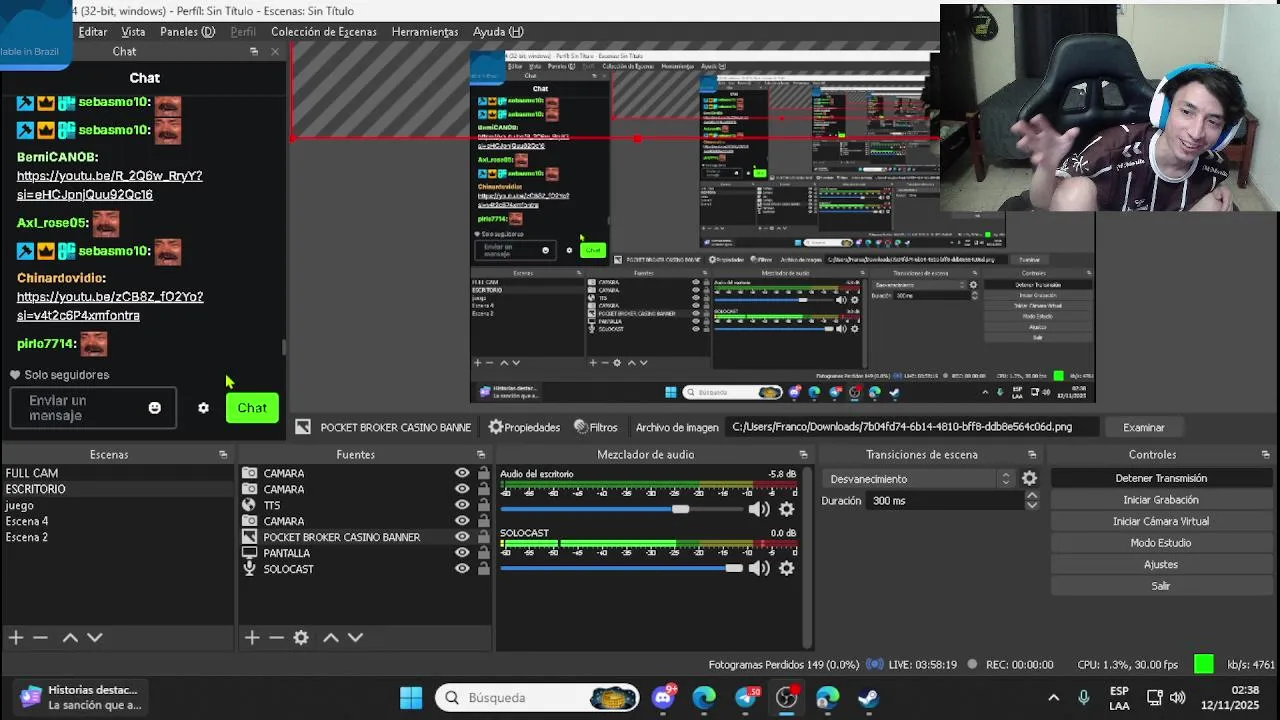1280x720 pixels.
Task: Open Discord from the taskbar
Action: (663, 697)
